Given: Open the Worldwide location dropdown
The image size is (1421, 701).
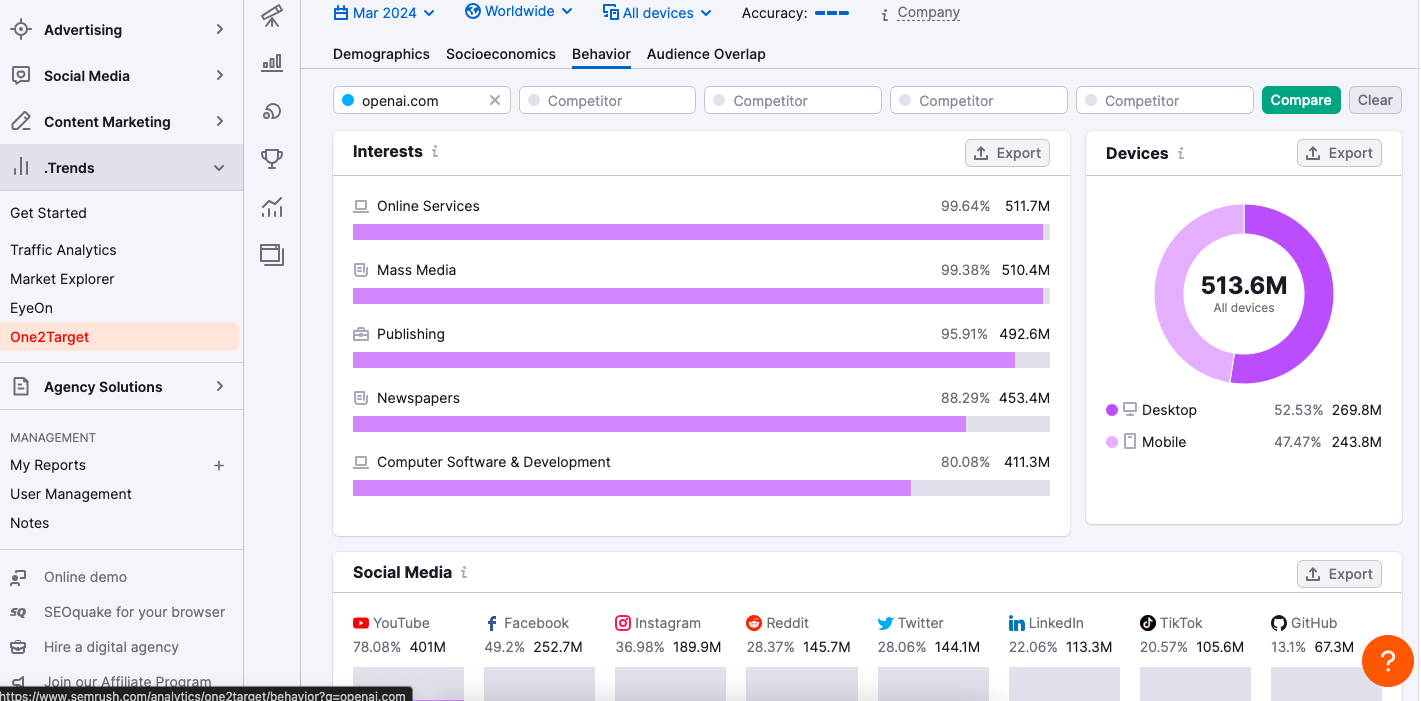Looking at the screenshot, I should point(519,12).
